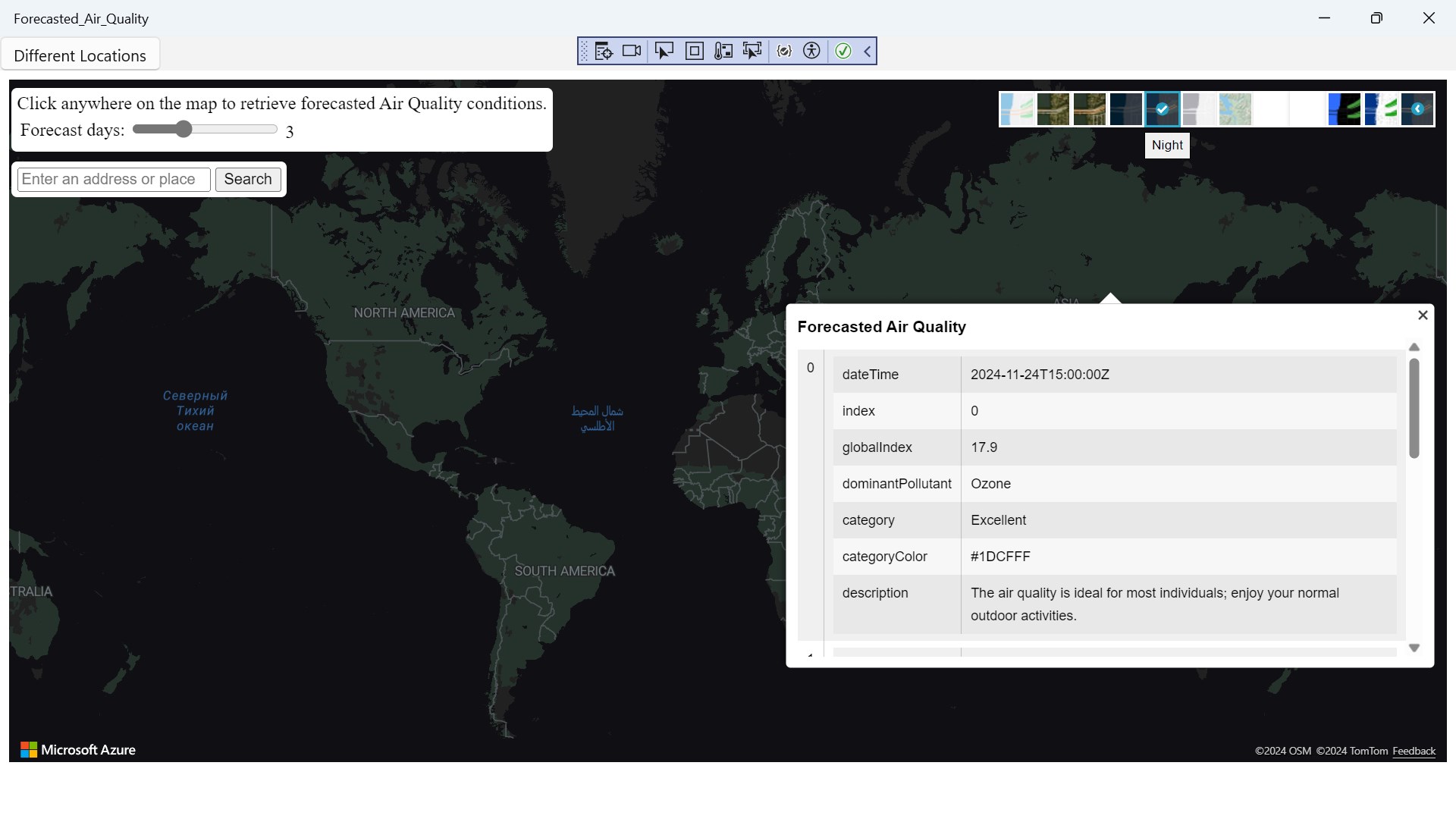Viewport: 1456px width, 819px height.
Task: Click the thermometer Hot Reload icon
Action: pyautogui.click(x=723, y=51)
